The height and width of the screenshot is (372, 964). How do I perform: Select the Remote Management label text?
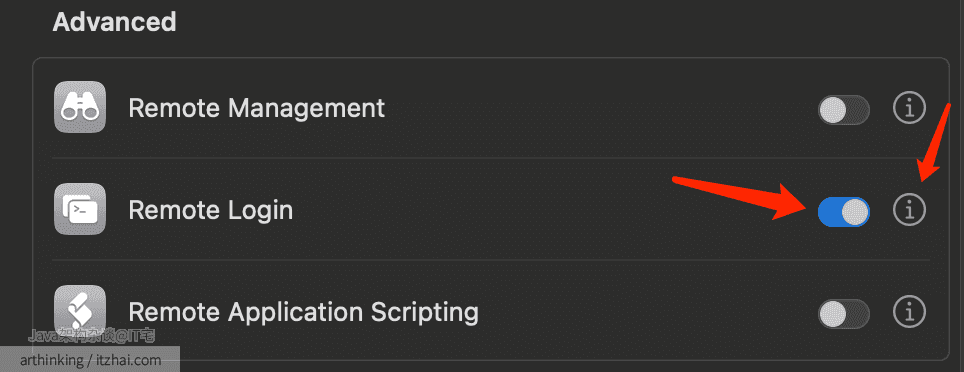pos(256,108)
